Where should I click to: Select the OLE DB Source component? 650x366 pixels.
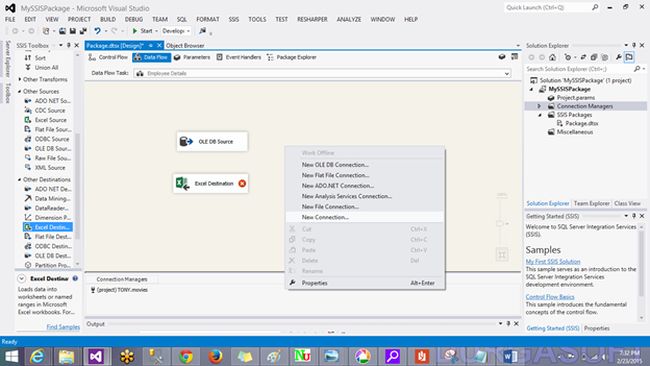212,142
